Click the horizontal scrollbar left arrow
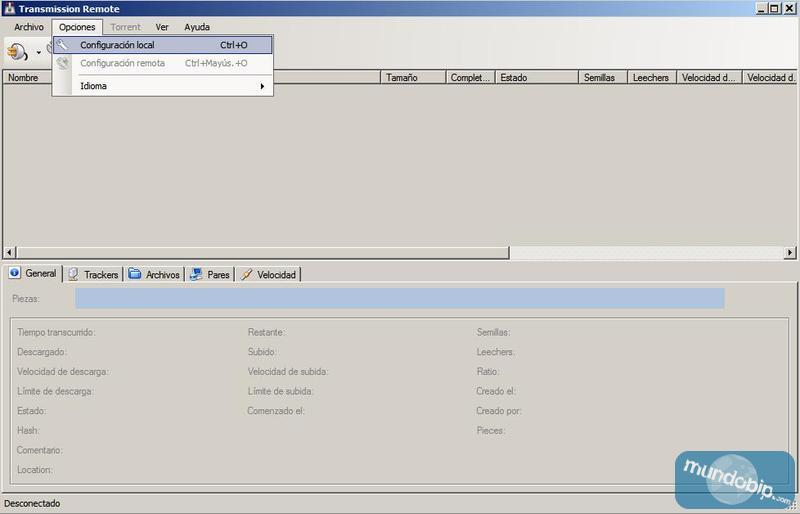 (x=9, y=252)
